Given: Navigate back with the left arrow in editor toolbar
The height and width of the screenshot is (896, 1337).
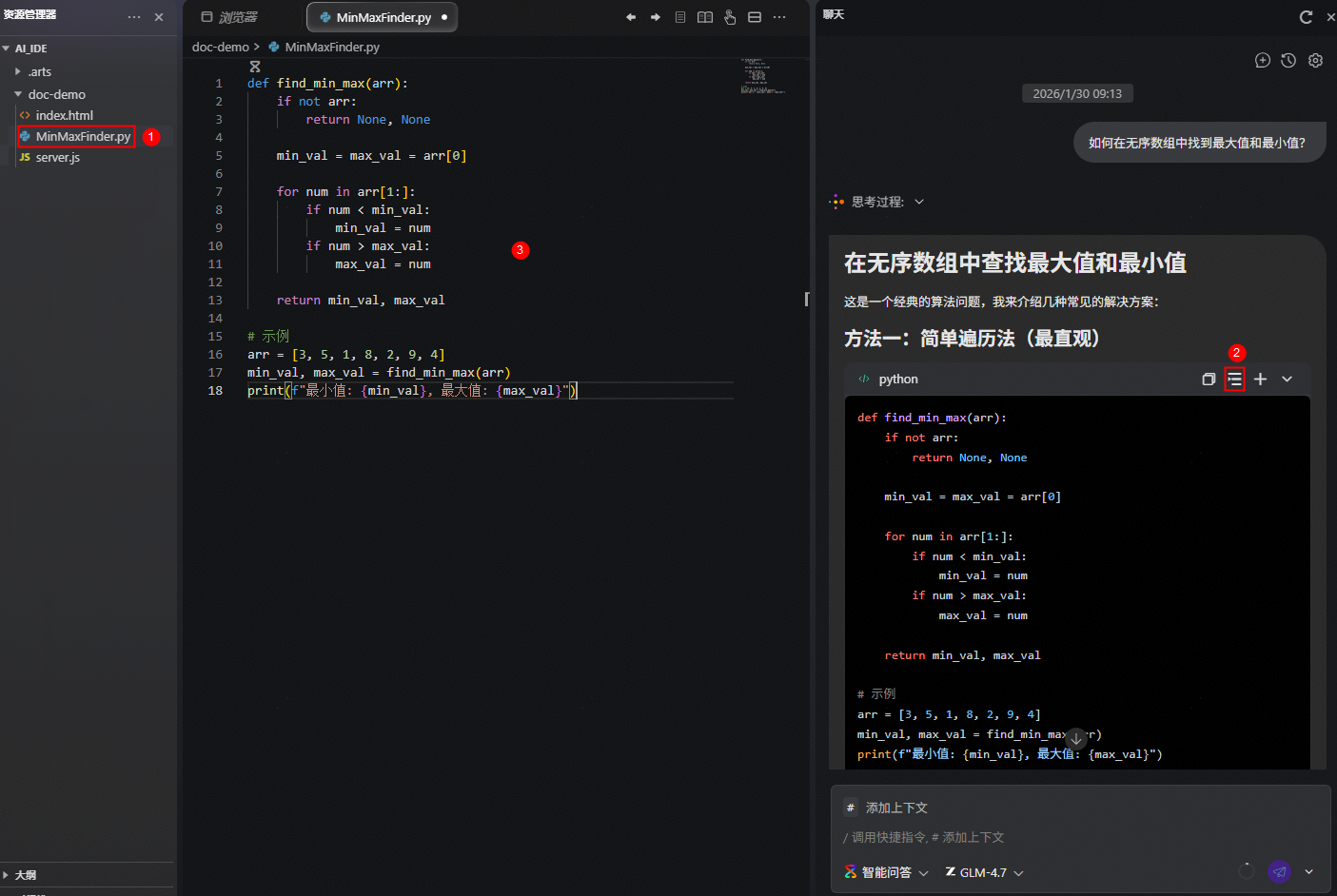Looking at the screenshot, I should click(x=630, y=17).
